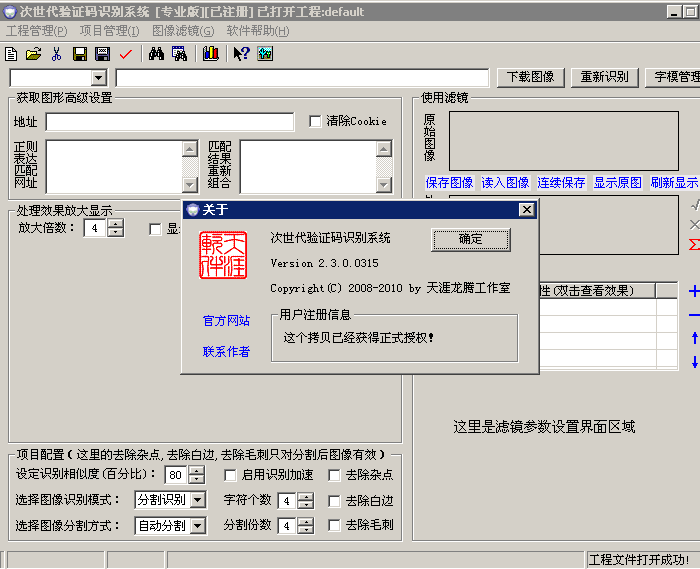This screenshot has height=569, width=700.
Task: Click the new document toolbar icon
Action: 12,54
